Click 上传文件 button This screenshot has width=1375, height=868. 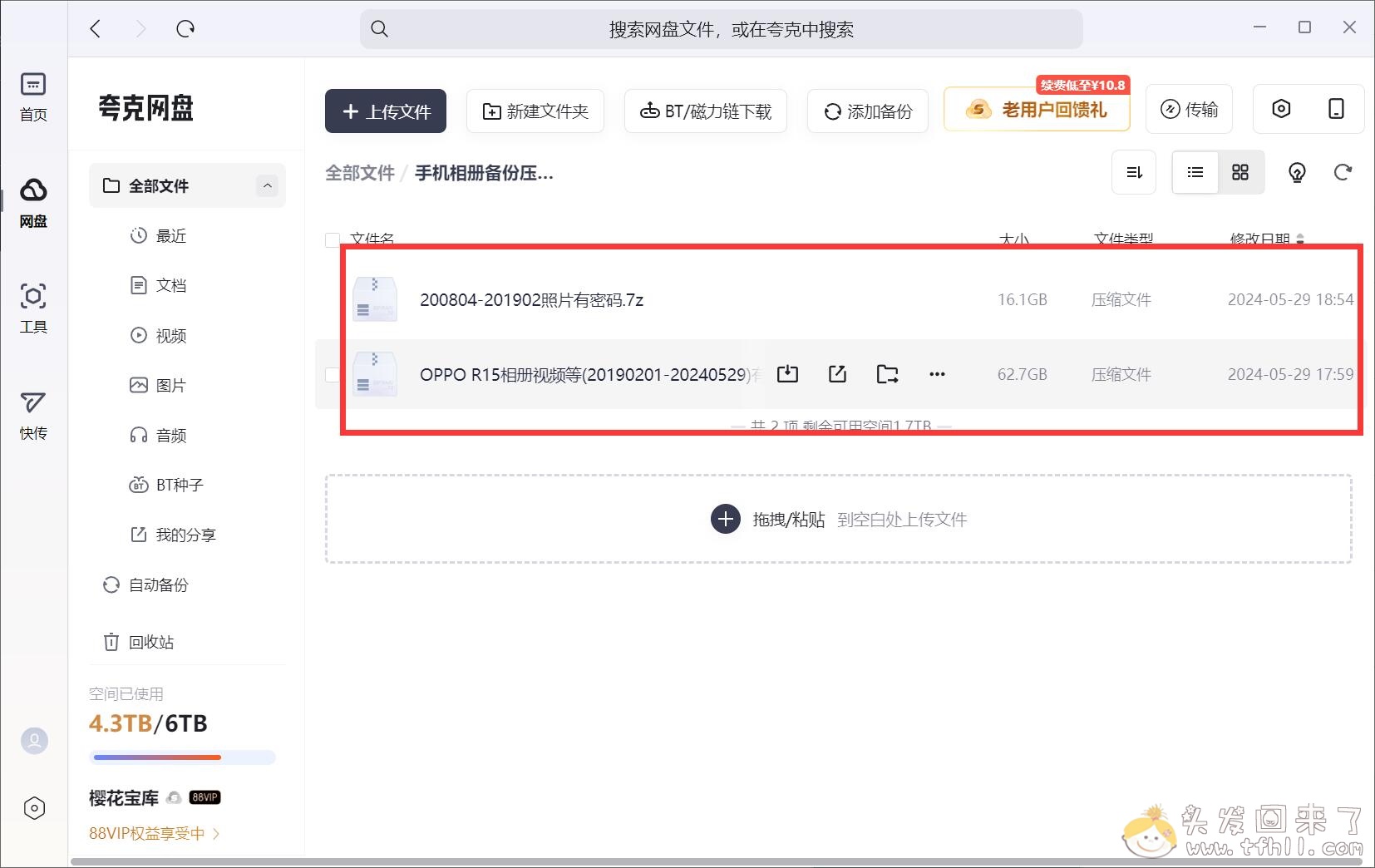click(x=386, y=111)
